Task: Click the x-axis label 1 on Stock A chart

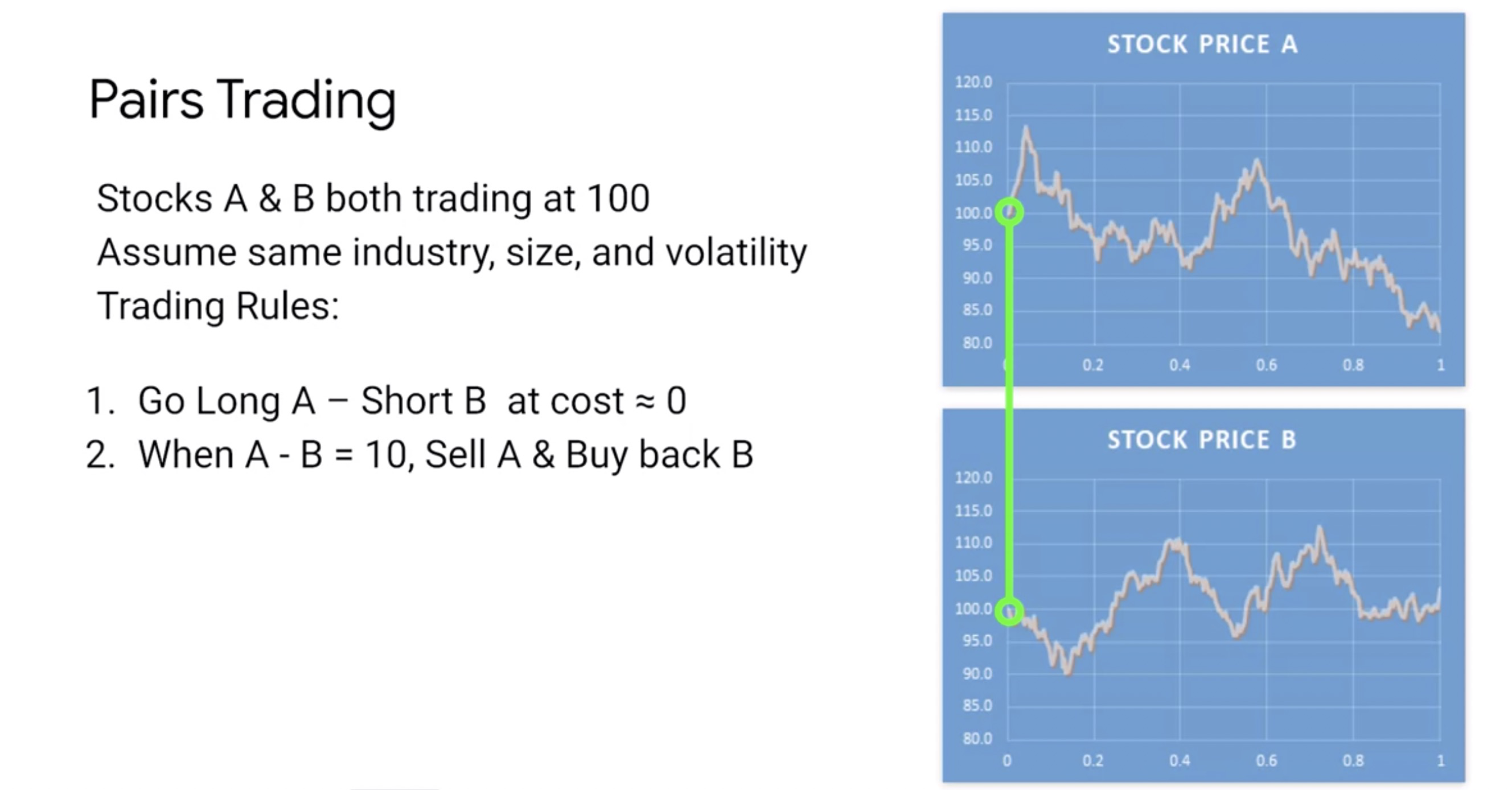Action: [1440, 365]
